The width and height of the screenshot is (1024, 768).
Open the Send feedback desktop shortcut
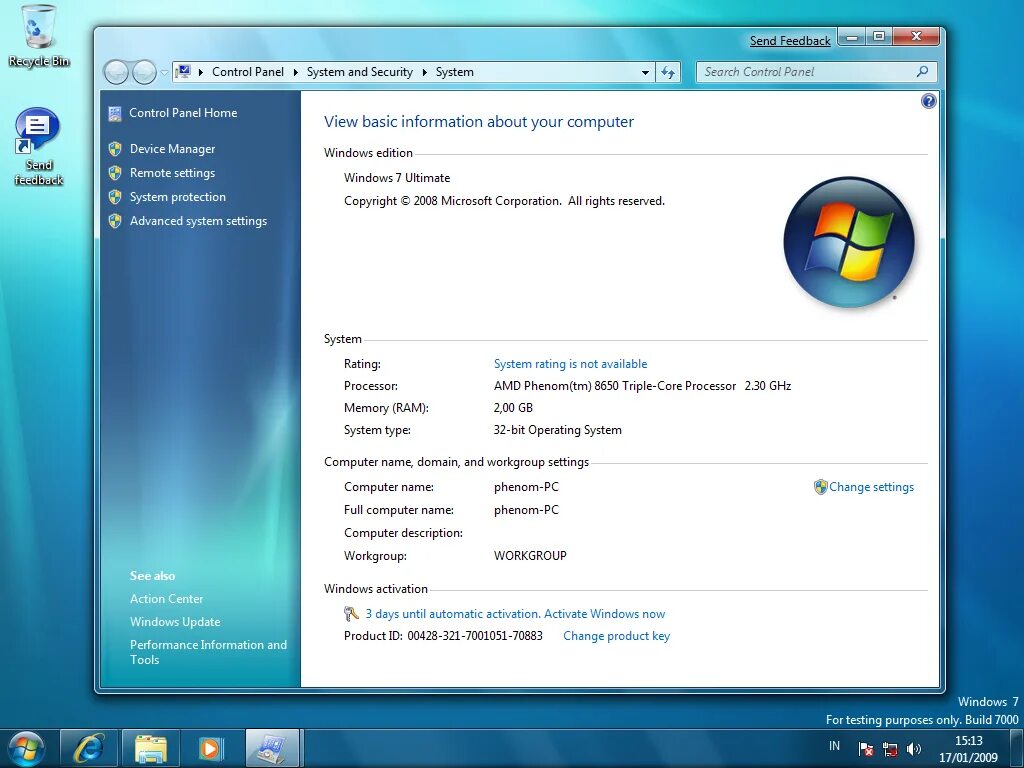[38, 147]
